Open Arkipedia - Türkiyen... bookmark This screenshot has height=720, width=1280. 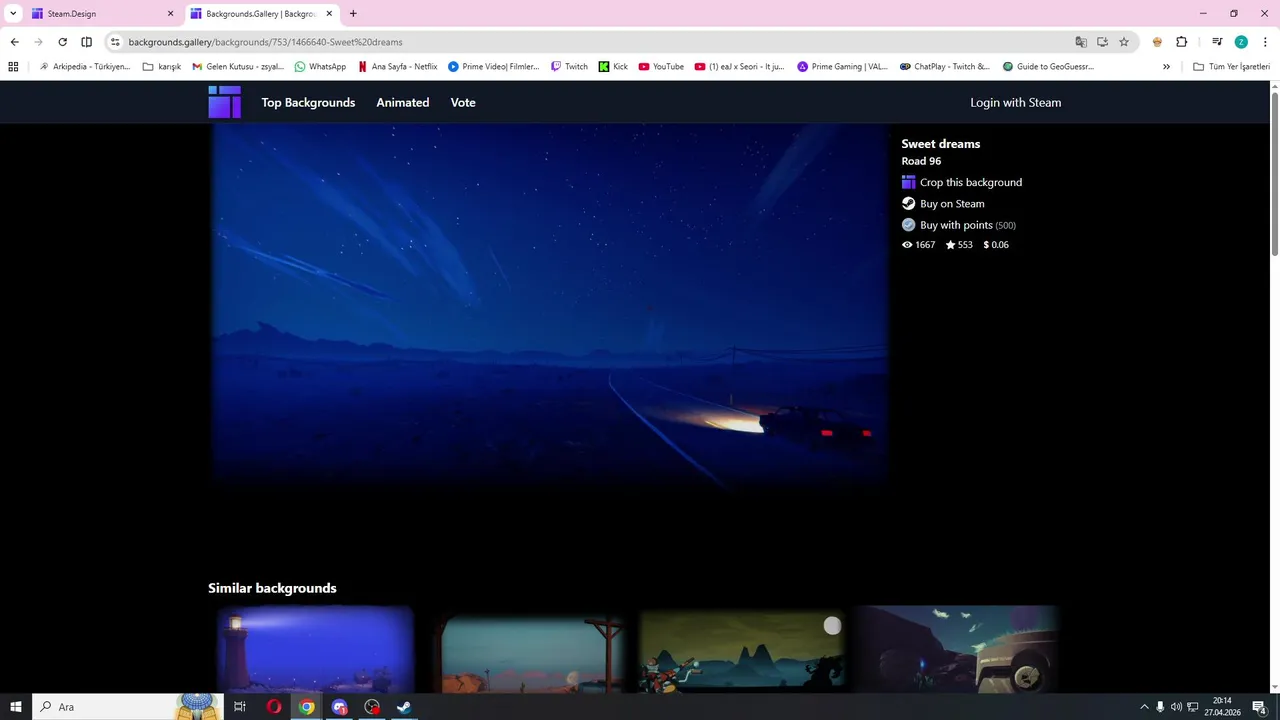[x=84, y=67]
